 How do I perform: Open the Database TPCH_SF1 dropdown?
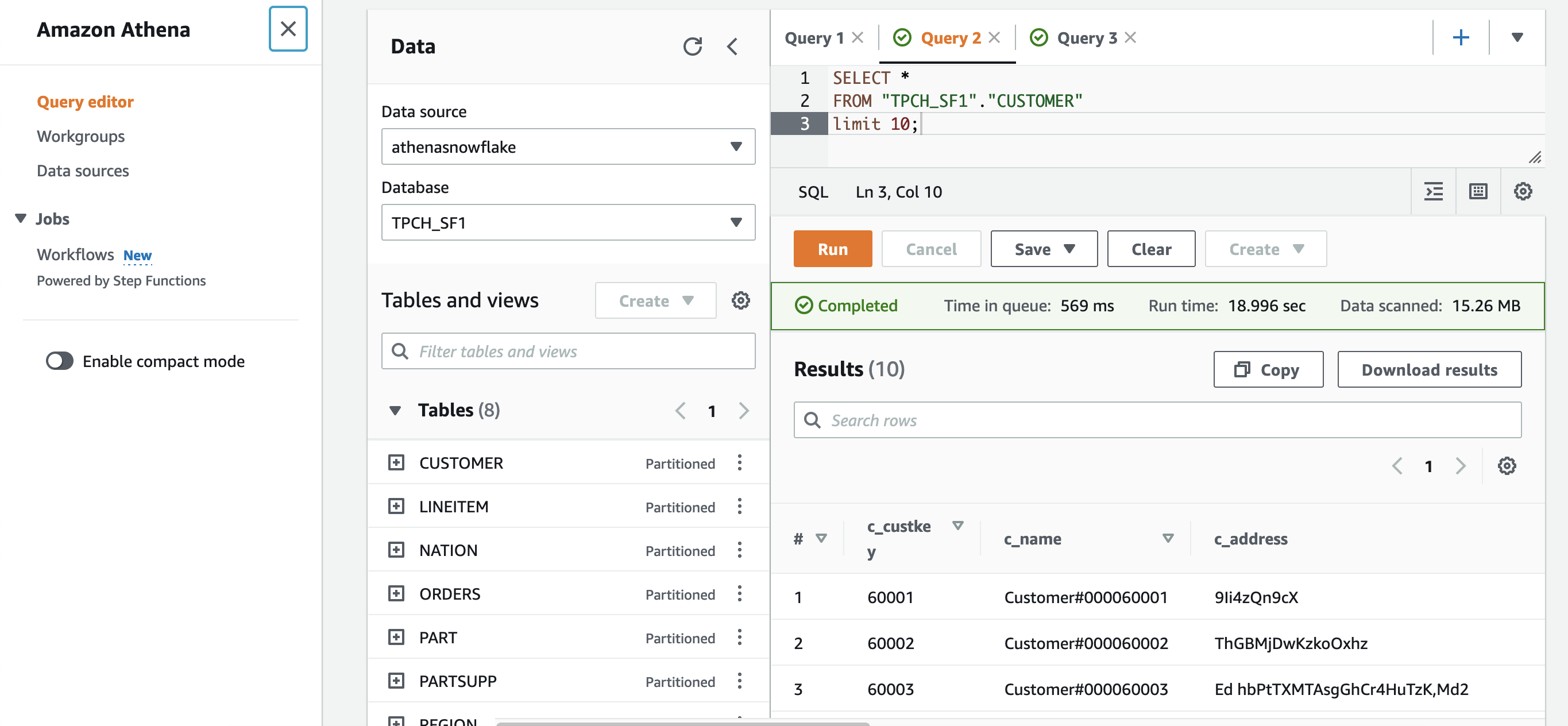(567, 223)
